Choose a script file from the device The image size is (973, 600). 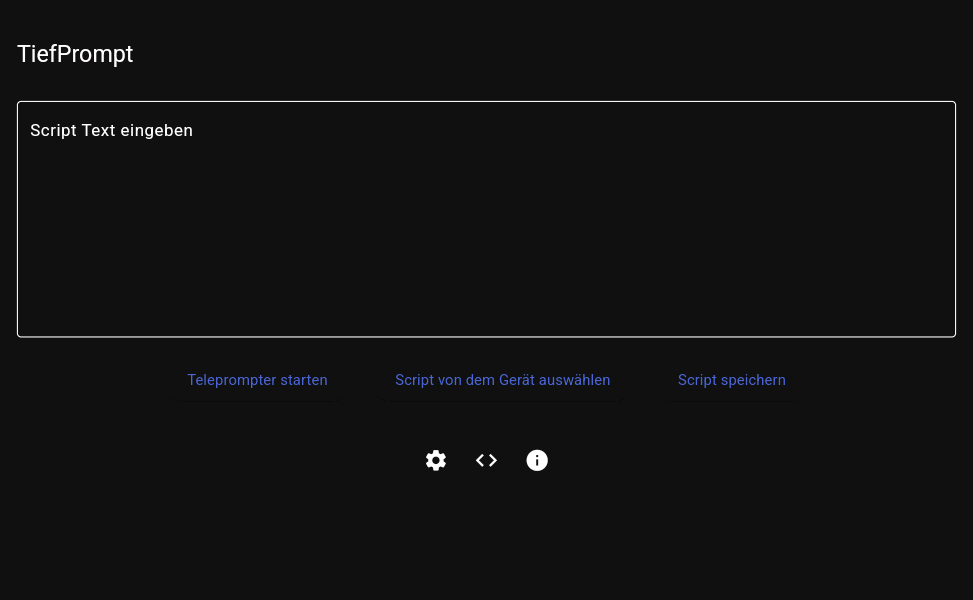pyautogui.click(x=502, y=380)
